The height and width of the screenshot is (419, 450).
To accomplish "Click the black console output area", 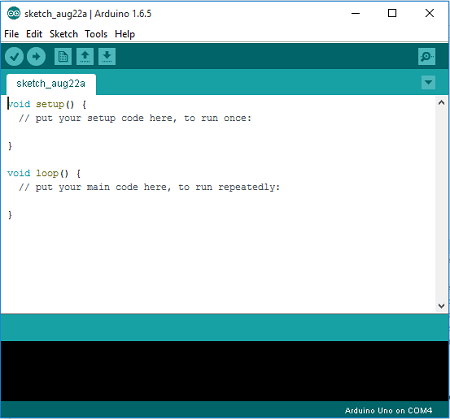I will coord(225,371).
